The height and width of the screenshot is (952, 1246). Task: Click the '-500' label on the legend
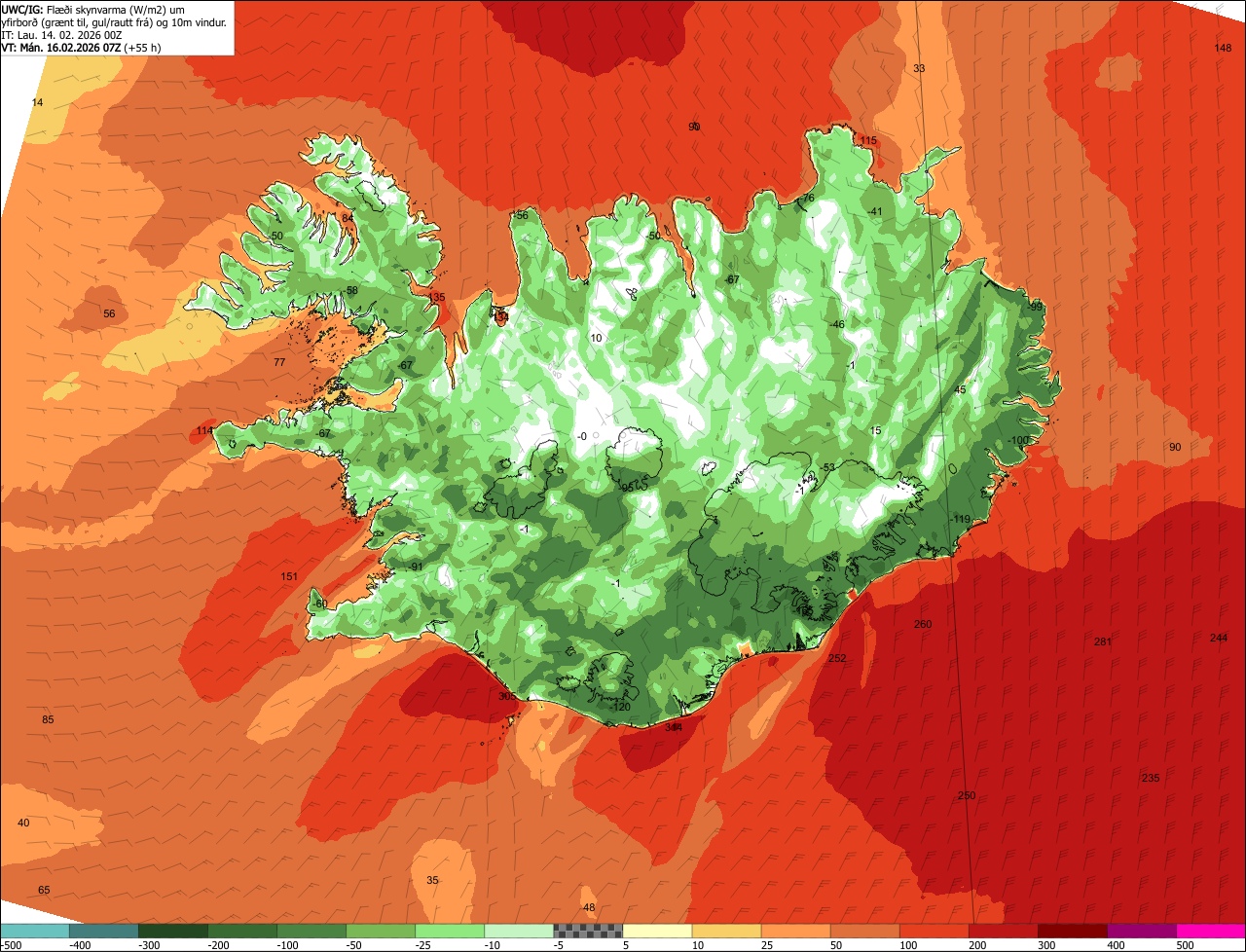tap(11, 944)
